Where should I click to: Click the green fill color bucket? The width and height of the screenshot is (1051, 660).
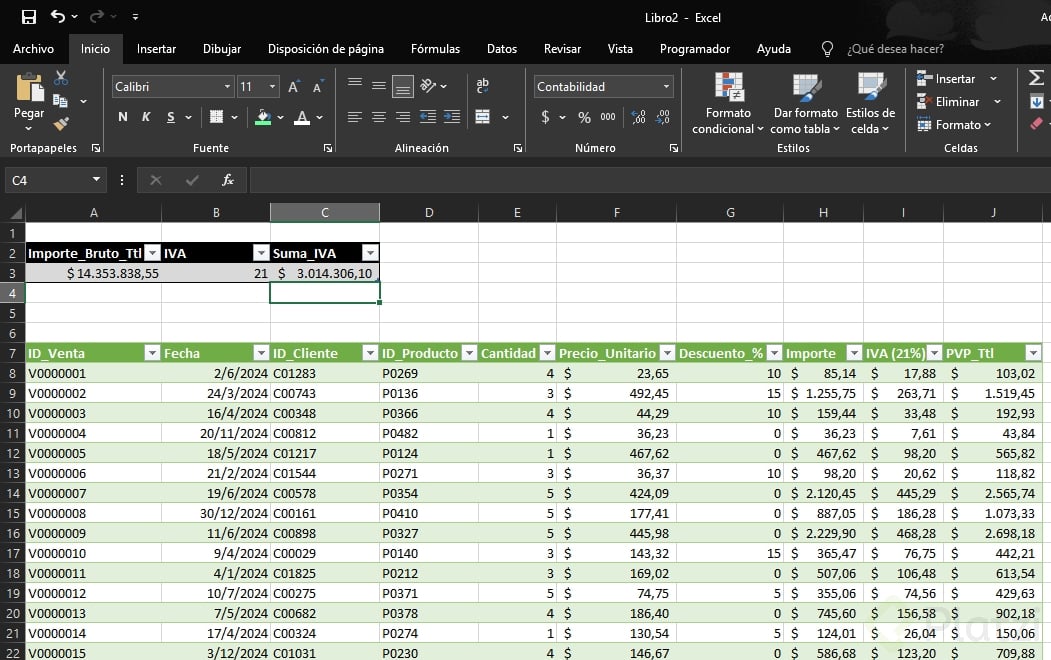pyautogui.click(x=263, y=117)
